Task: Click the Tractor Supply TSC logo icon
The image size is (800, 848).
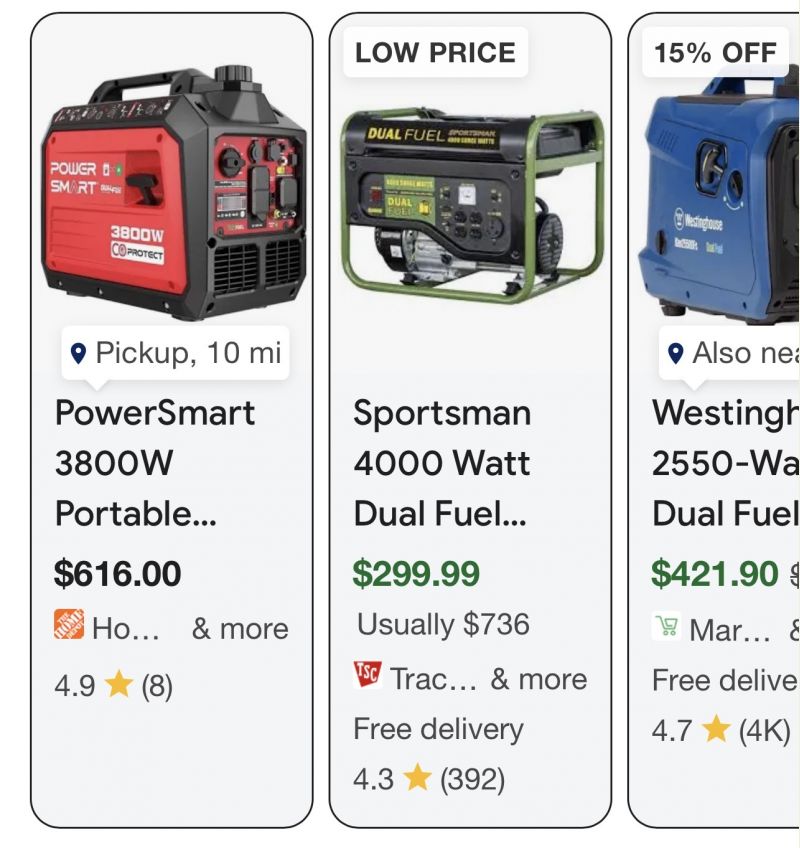Action: [368, 675]
